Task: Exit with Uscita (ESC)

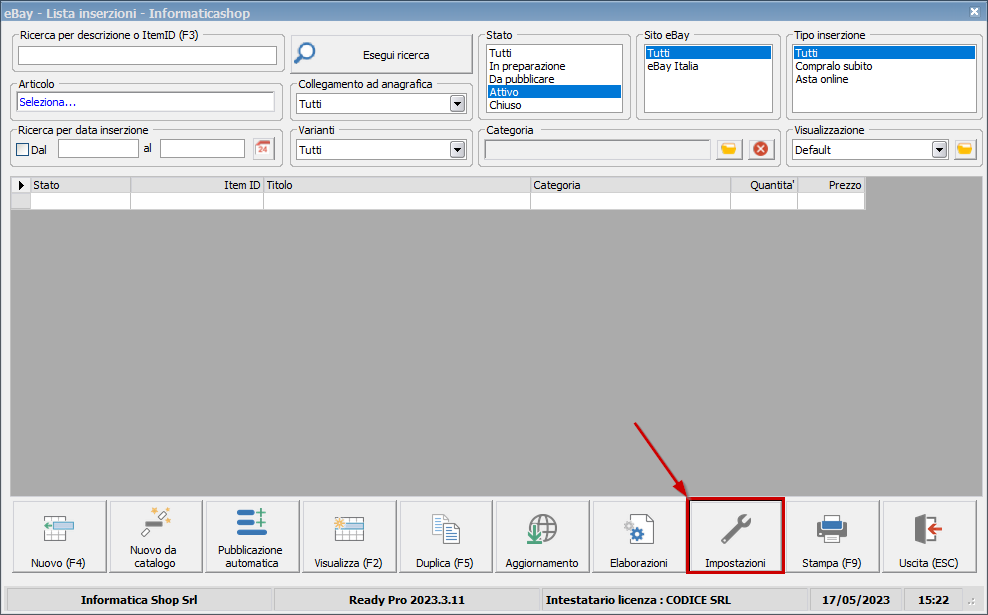Action: (929, 537)
